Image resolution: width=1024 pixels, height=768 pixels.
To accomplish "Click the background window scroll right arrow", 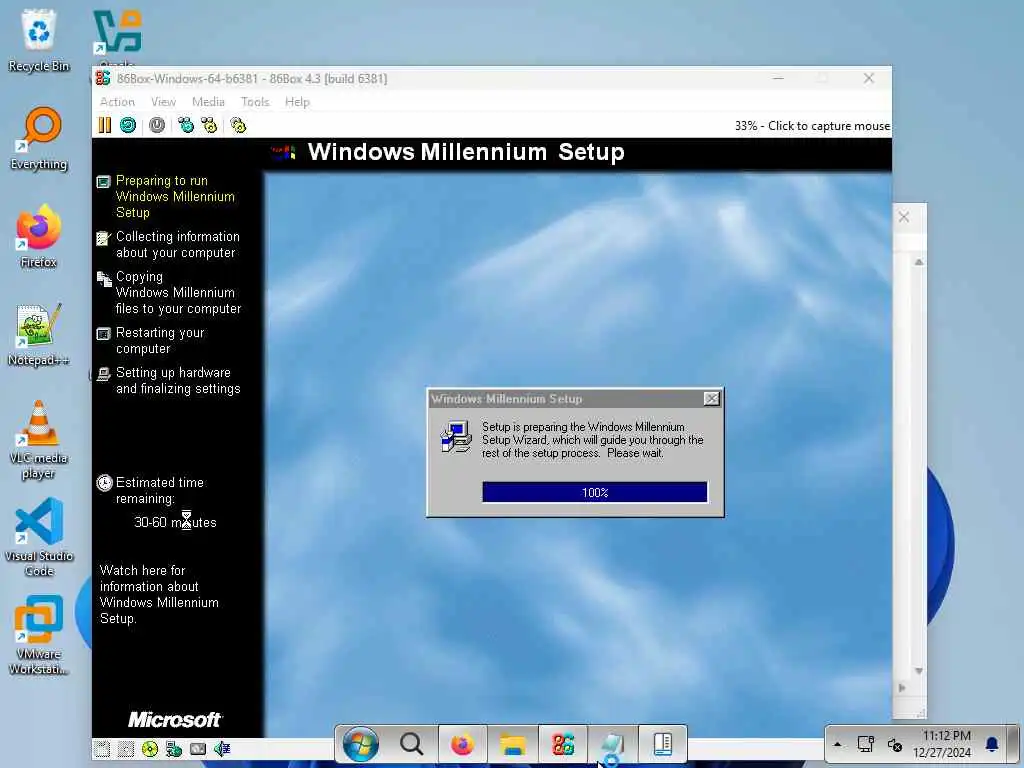I will [903, 688].
